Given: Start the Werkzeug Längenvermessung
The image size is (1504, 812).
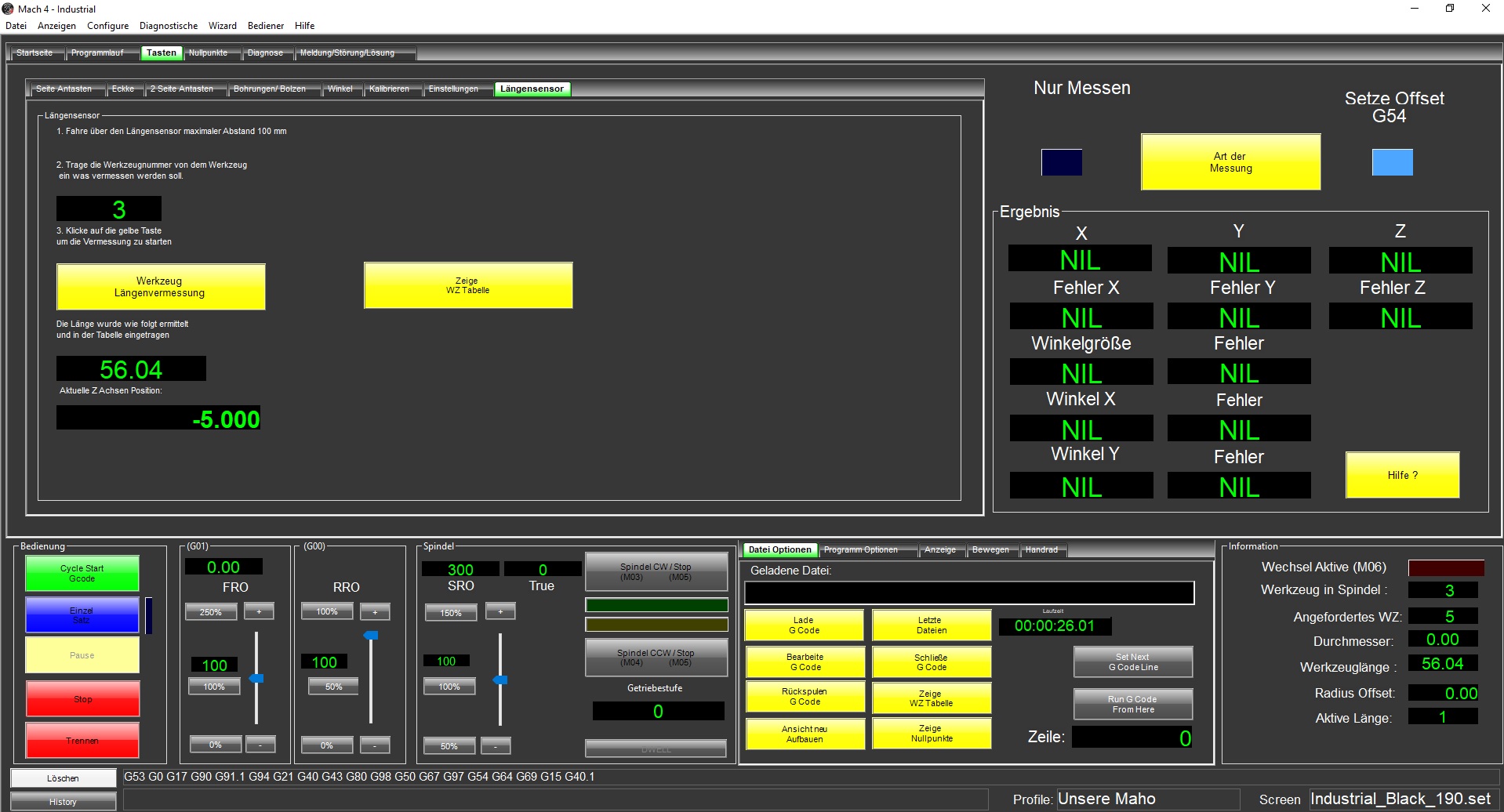Looking at the screenshot, I should coord(160,287).
